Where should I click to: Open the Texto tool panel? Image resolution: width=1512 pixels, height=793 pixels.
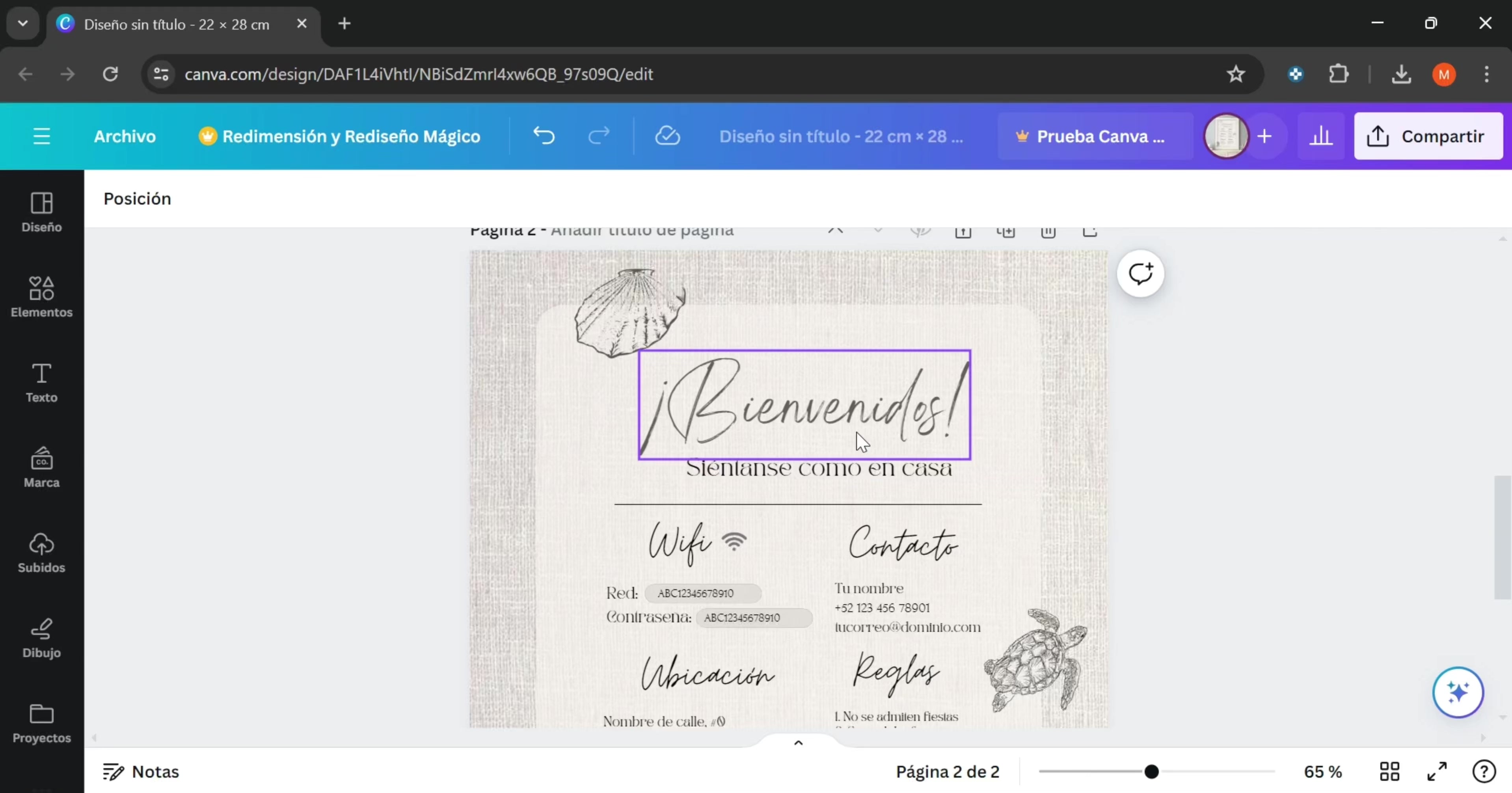click(x=41, y=382)
